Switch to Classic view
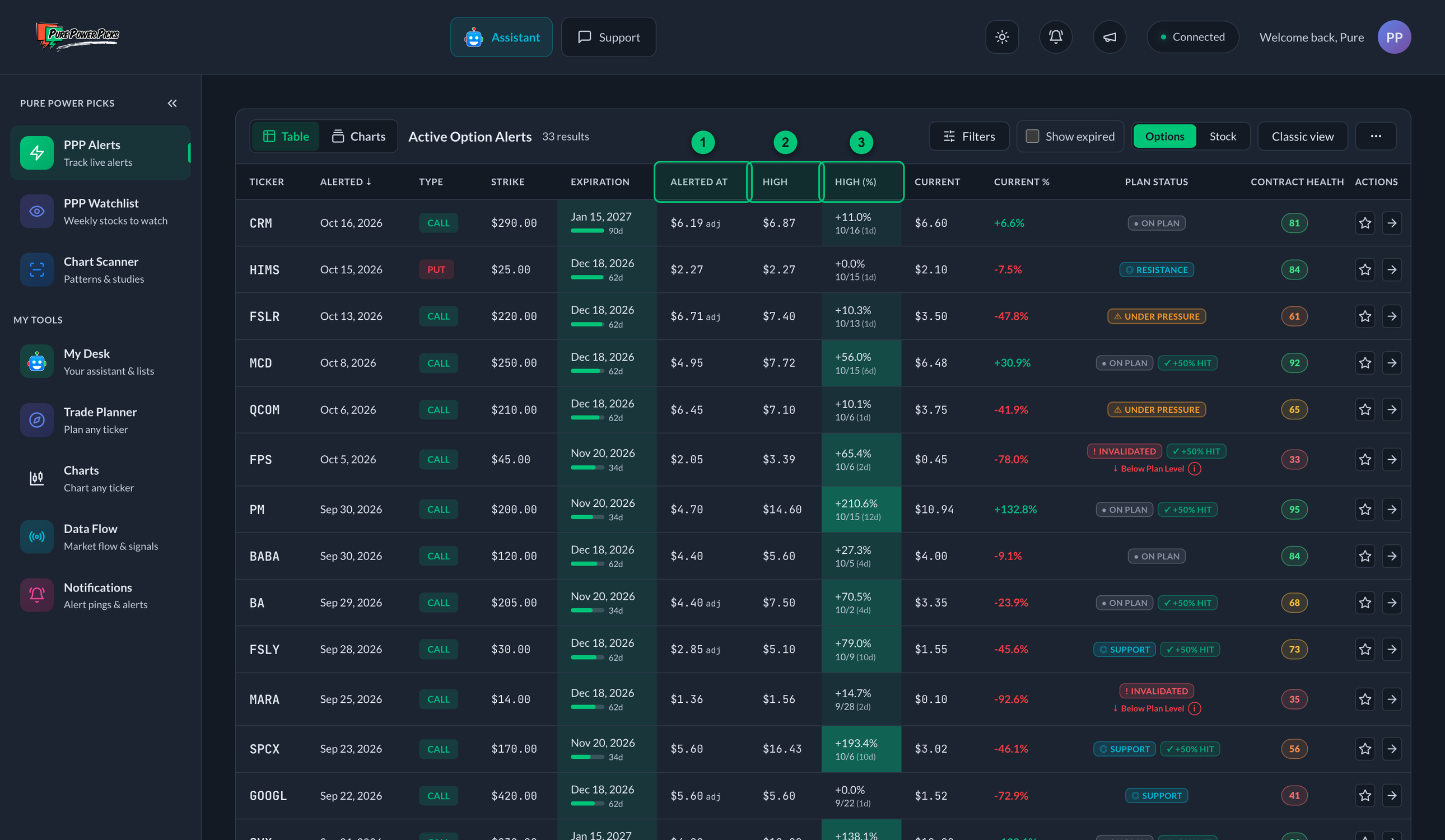1445x840 pixels. point(1302,137)
